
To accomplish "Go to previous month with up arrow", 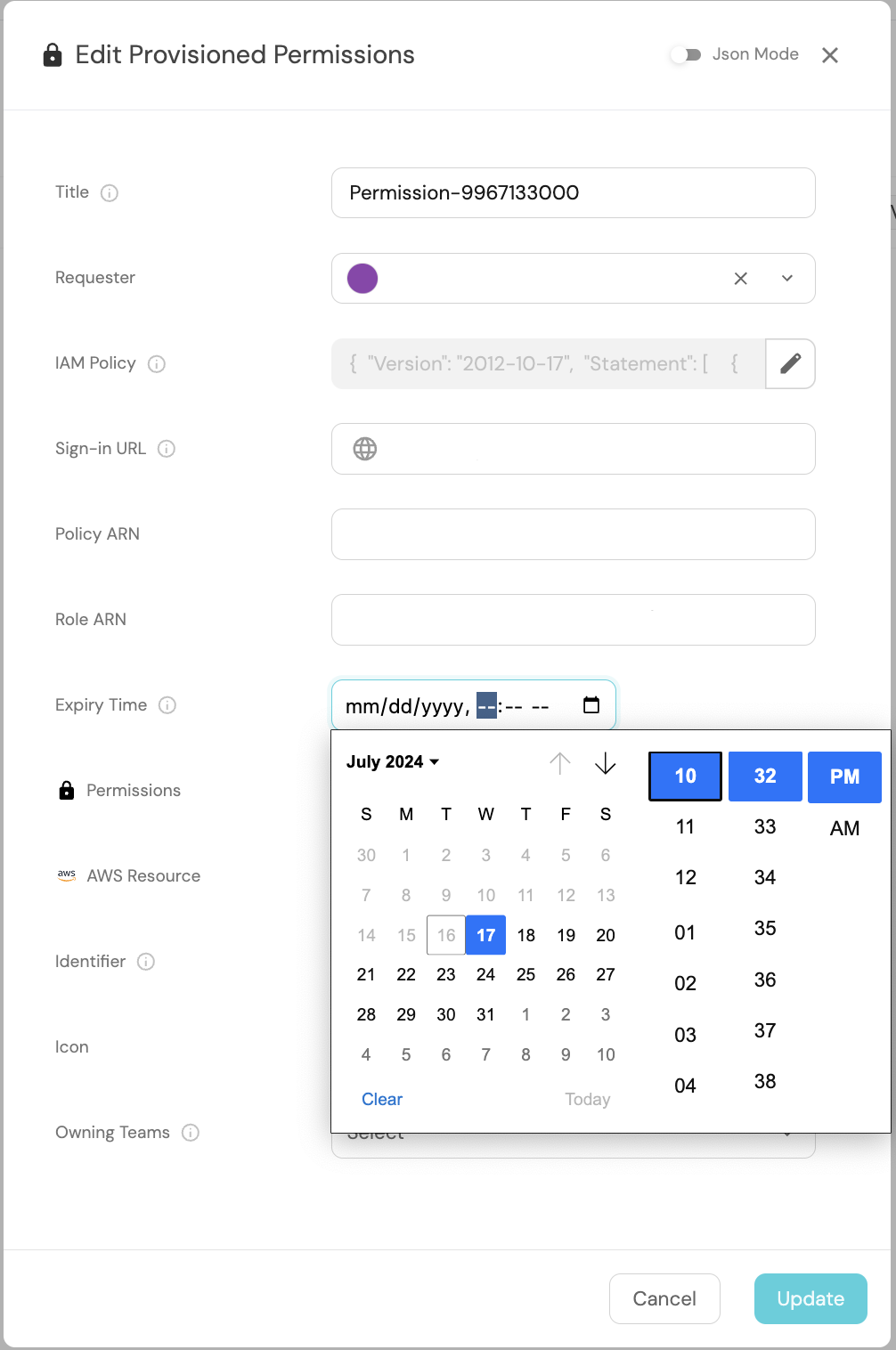I will coord(560,763).
